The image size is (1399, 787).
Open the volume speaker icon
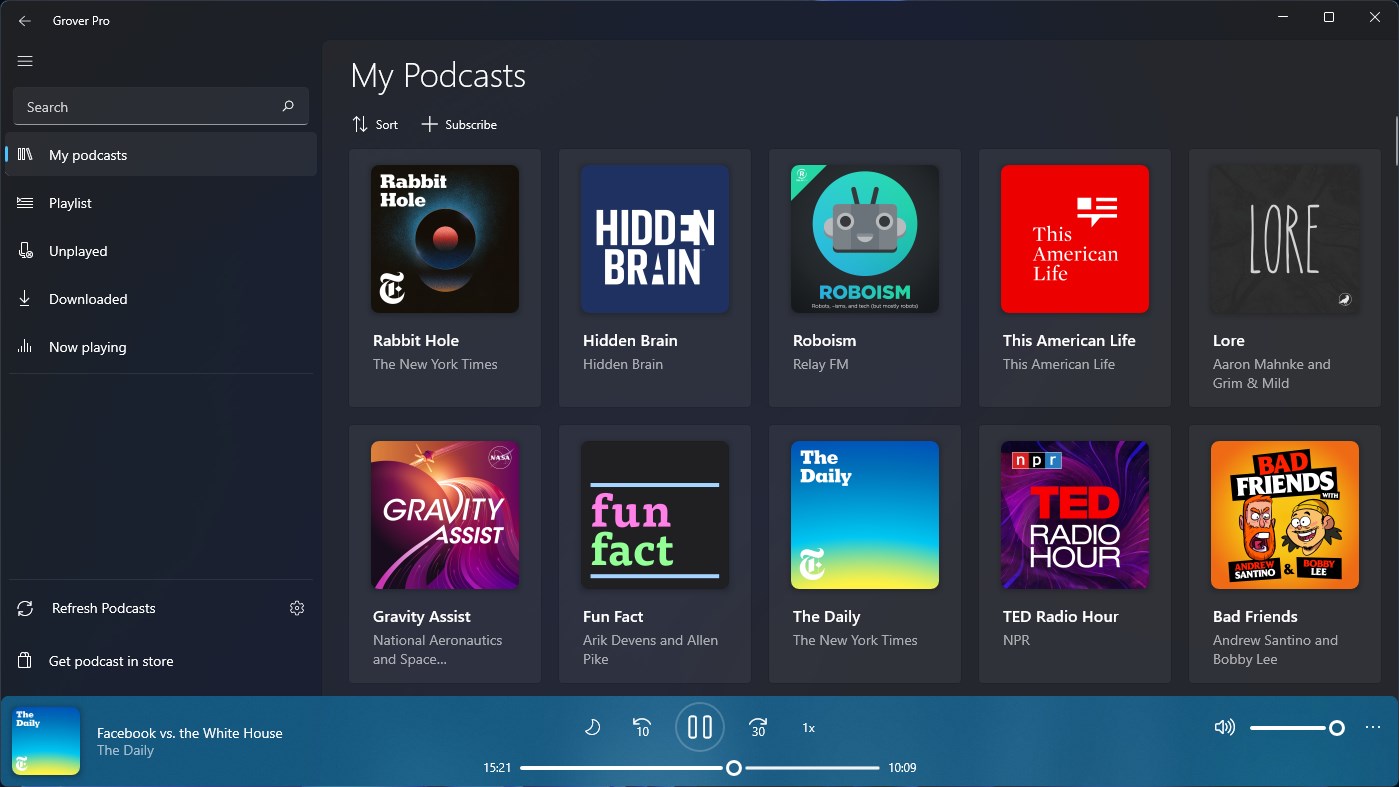coord(1224,727)
